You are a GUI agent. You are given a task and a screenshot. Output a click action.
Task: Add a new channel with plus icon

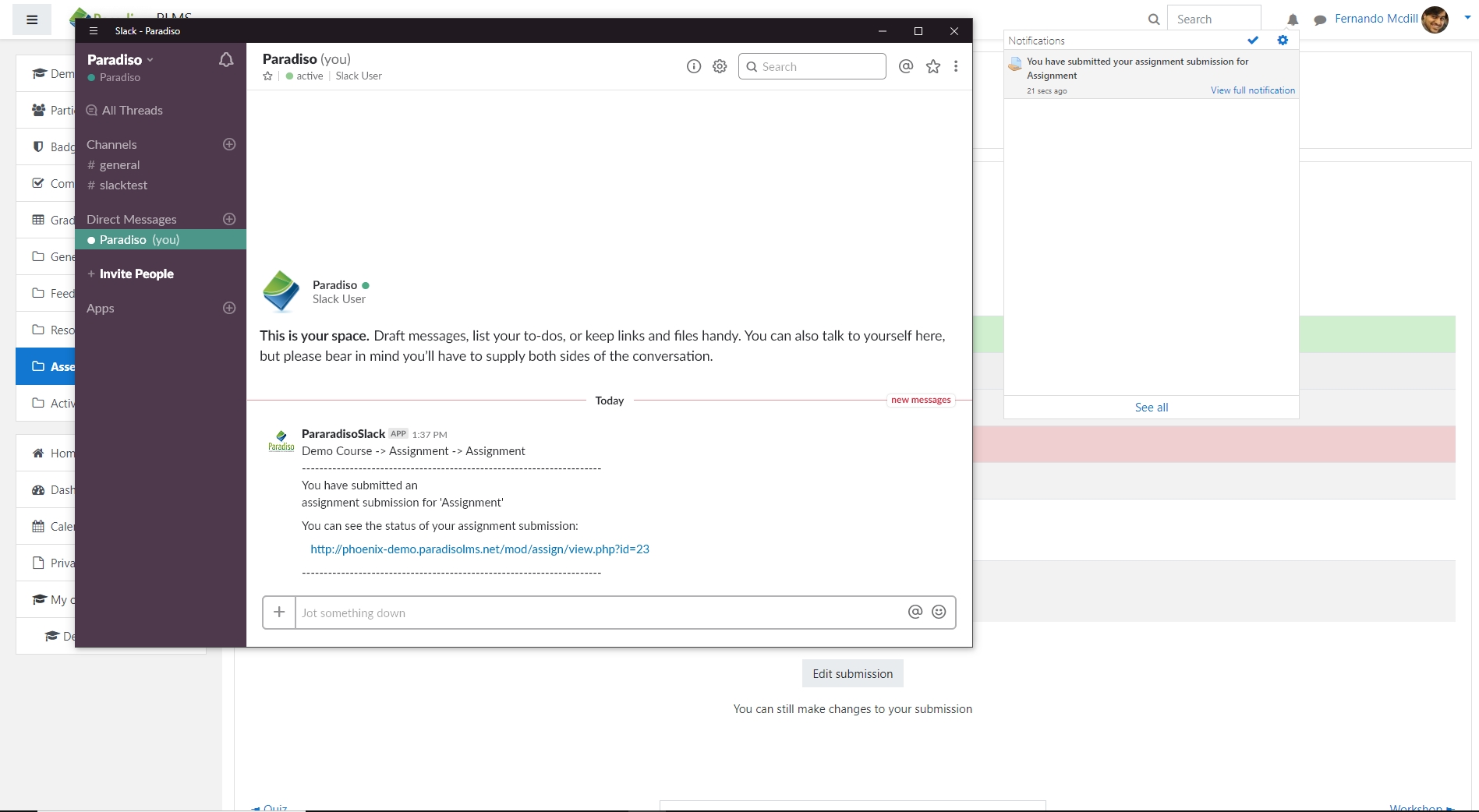point(229,144)
